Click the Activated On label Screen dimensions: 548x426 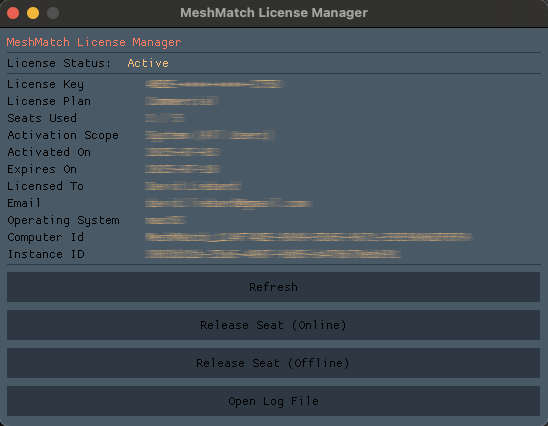pos(49,152)
